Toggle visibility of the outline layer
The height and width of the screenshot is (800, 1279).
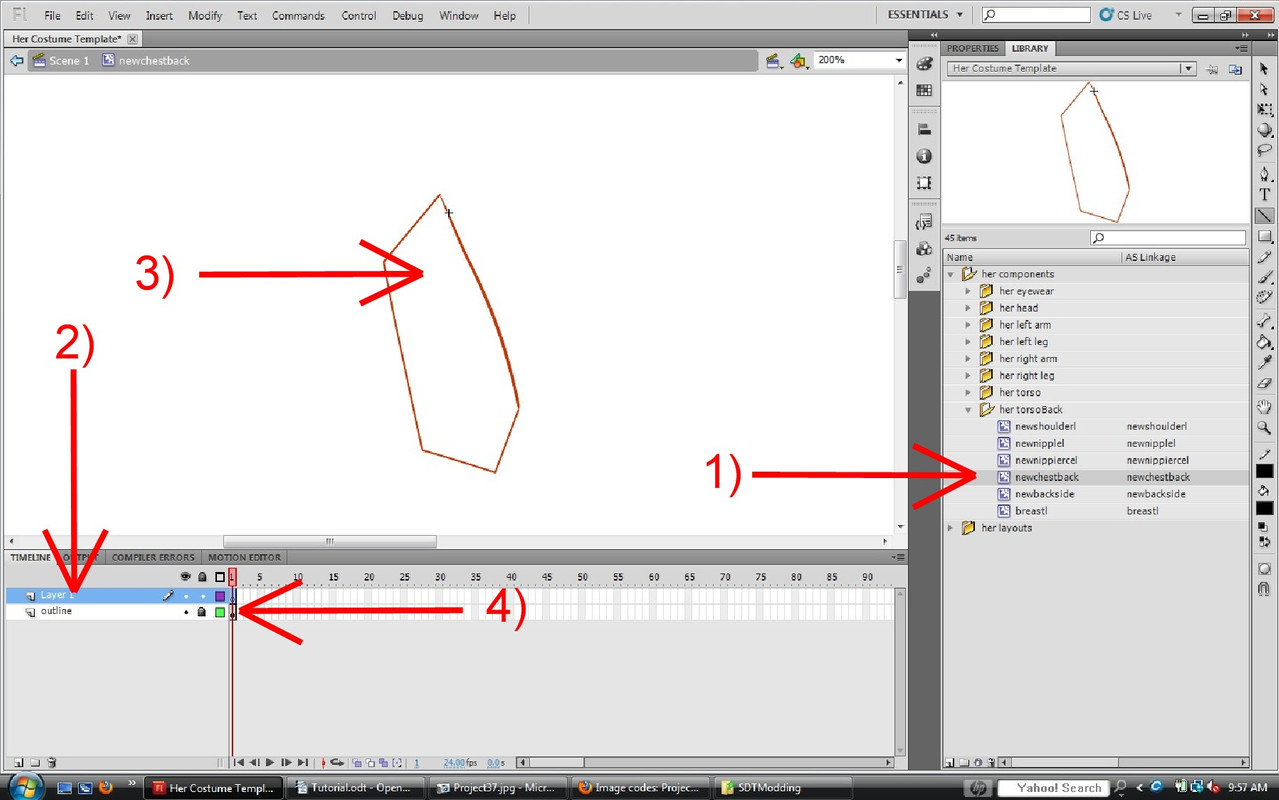186,612
